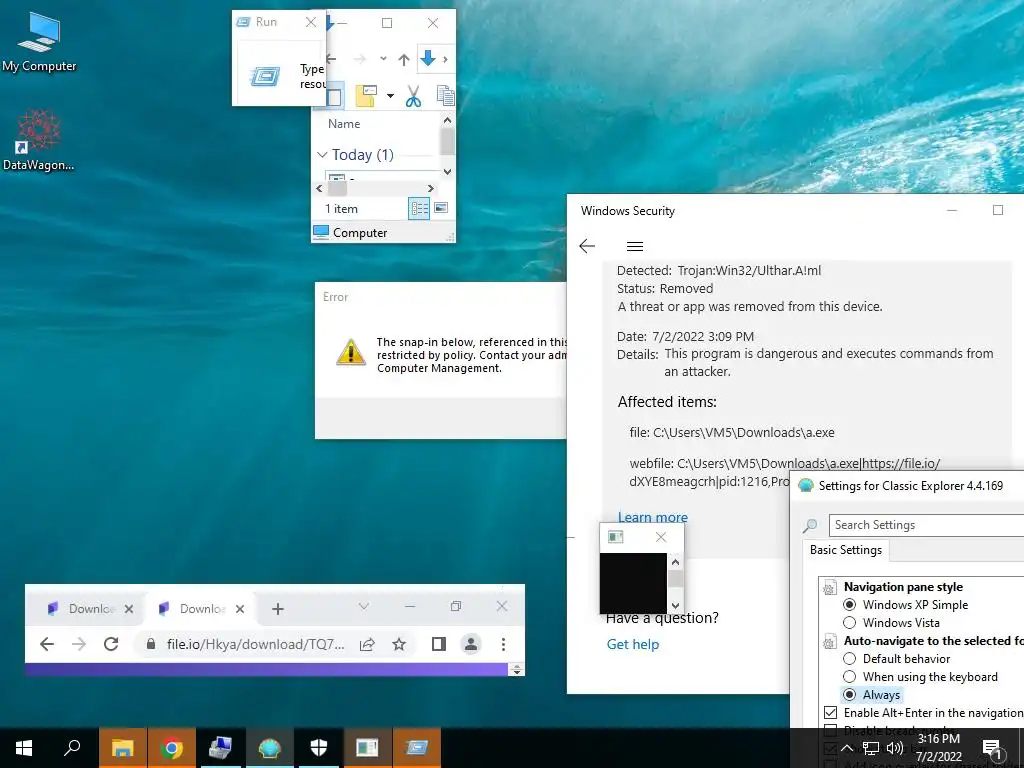Viewport: 1024px width, 768px height.
Task: Close the first Download tab in Chrome
Action: click(x=129, y=609)
